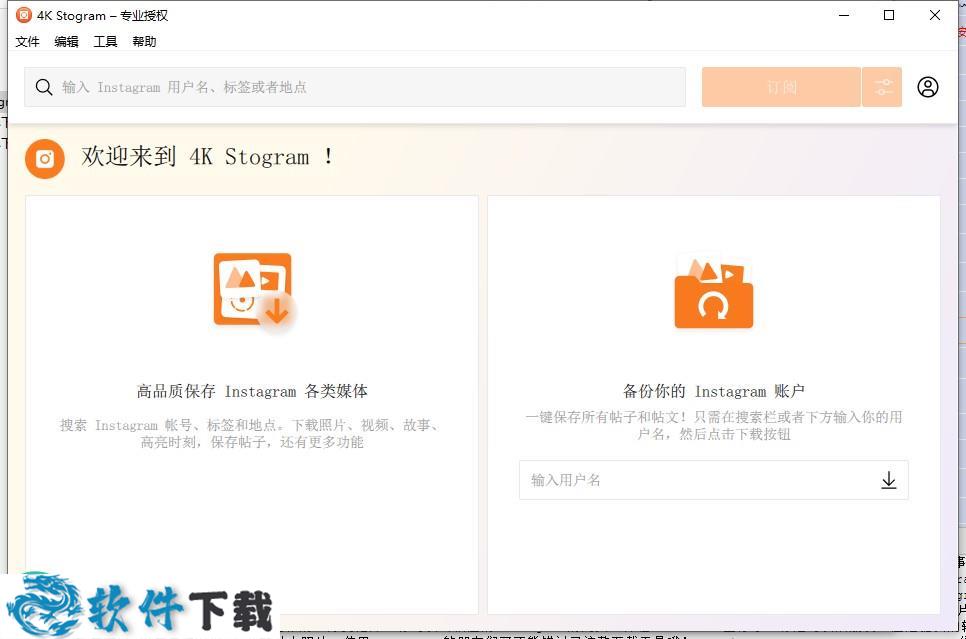Click the 欢迎来到 4K Stogram welcome title
This screenshot has width=966, height=639.
click(x=208, y=157)
